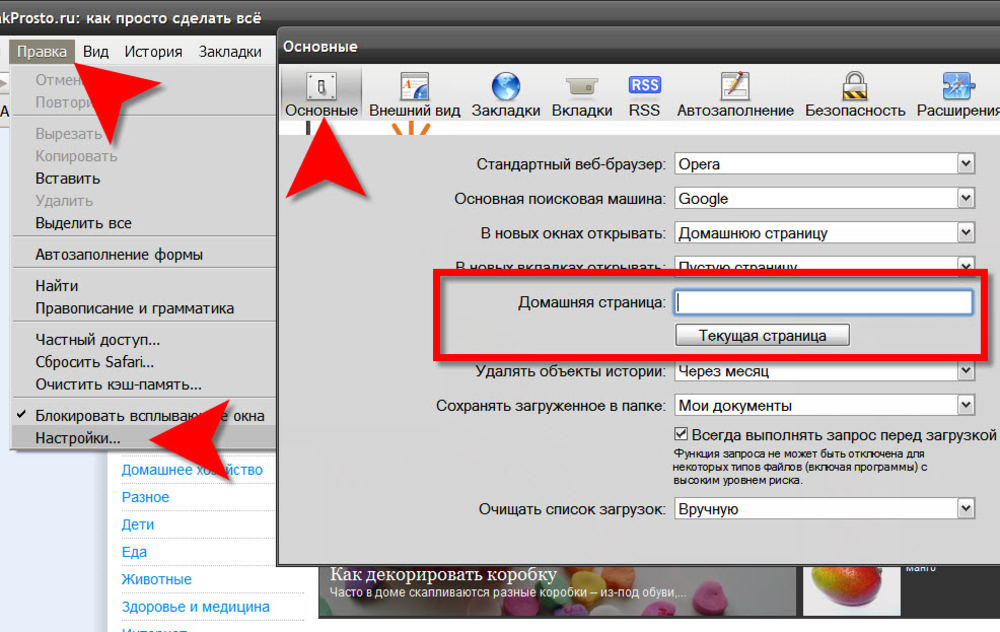Open the Закладки globe preferences pane

(506, 94)
